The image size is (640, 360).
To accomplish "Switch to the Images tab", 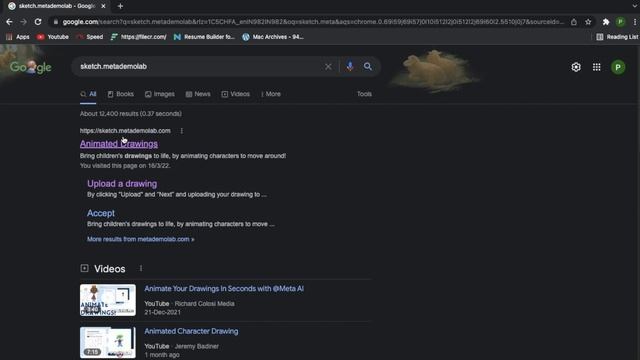I will (x=160, y=94).
